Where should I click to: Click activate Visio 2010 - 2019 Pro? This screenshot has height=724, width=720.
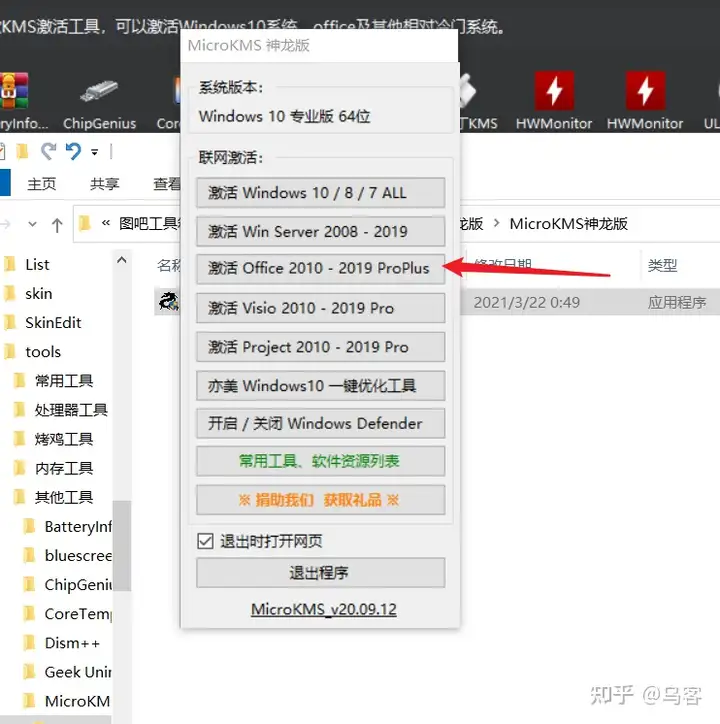[x=321, y=308]
